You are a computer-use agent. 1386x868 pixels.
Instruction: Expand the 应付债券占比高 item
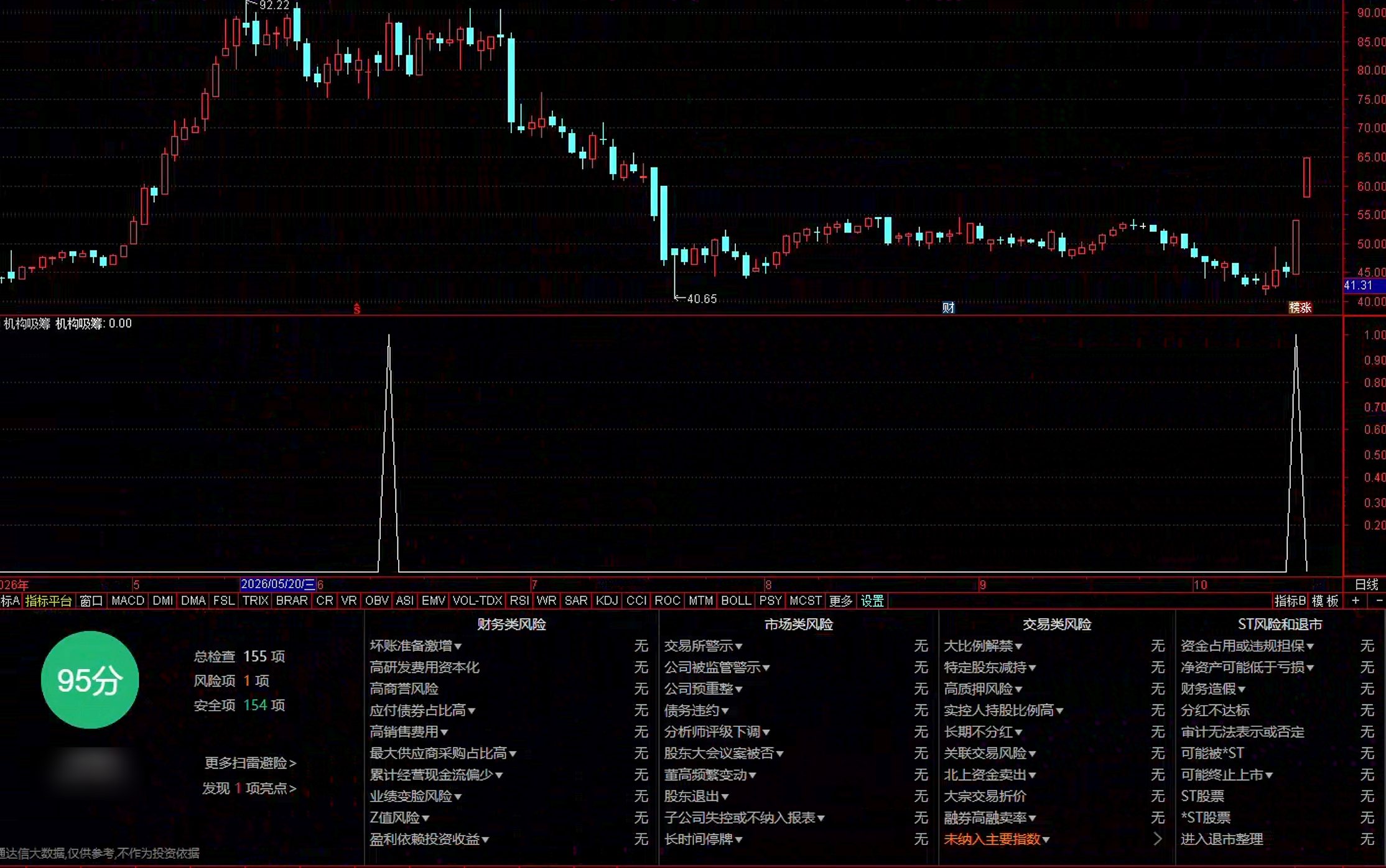click(422, 710)
